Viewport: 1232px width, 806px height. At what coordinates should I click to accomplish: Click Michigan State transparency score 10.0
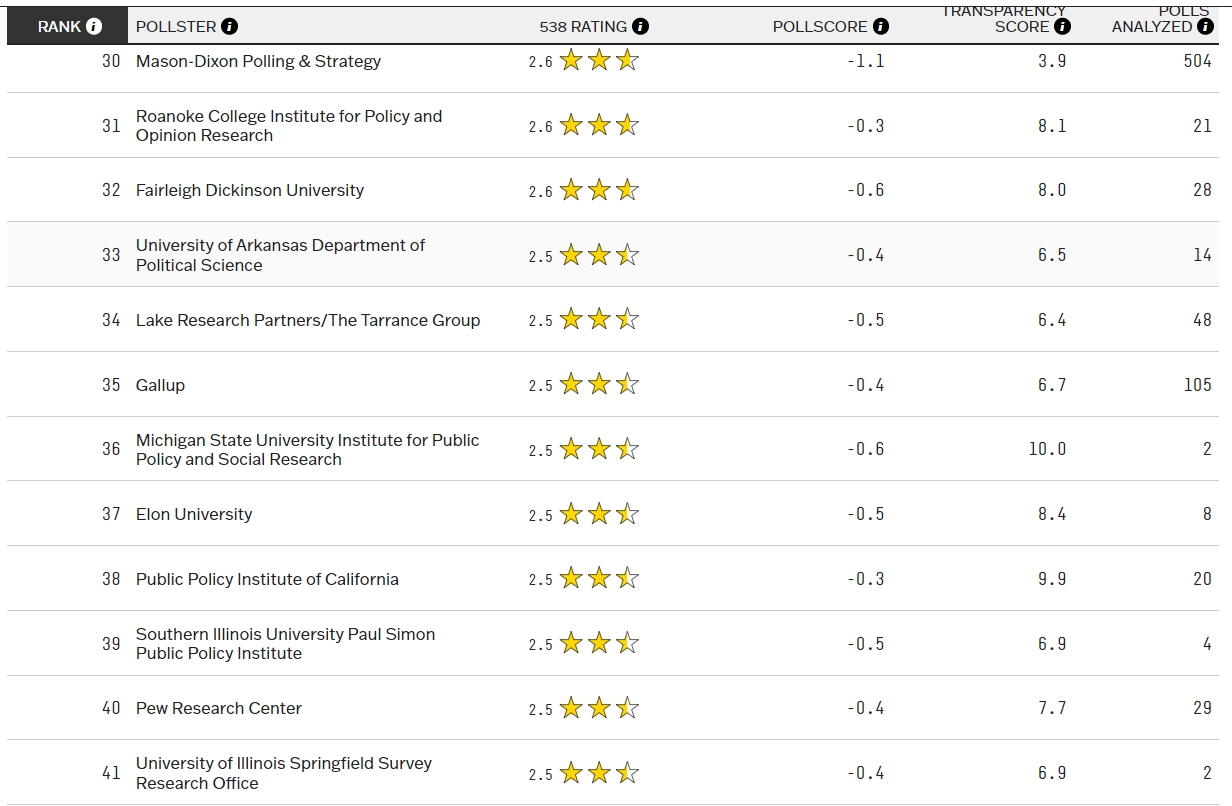[1048, 449]
